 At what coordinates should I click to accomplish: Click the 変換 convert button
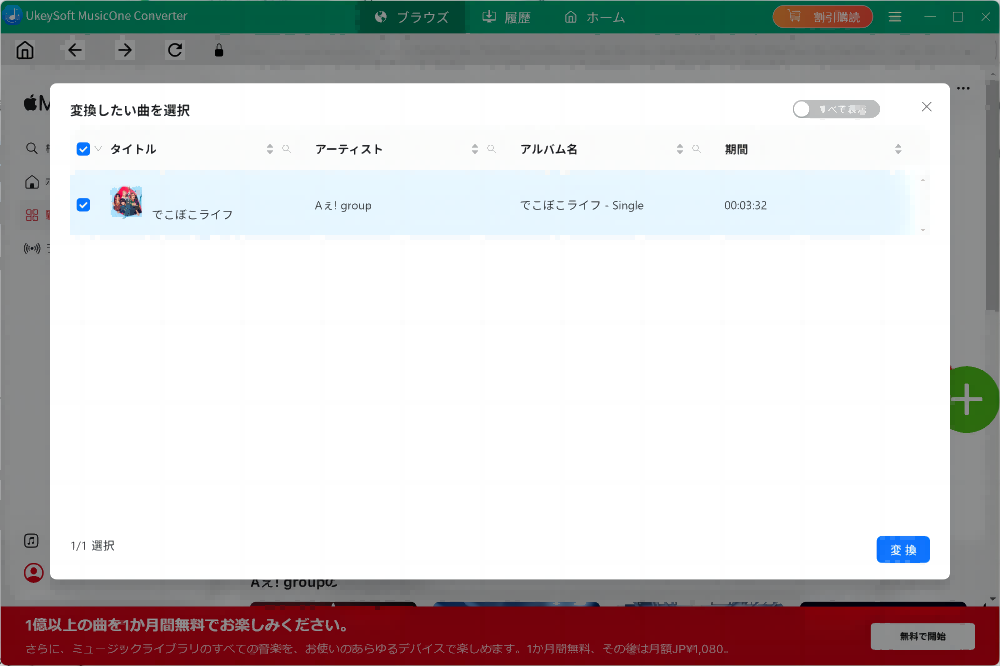coord(903,549)
